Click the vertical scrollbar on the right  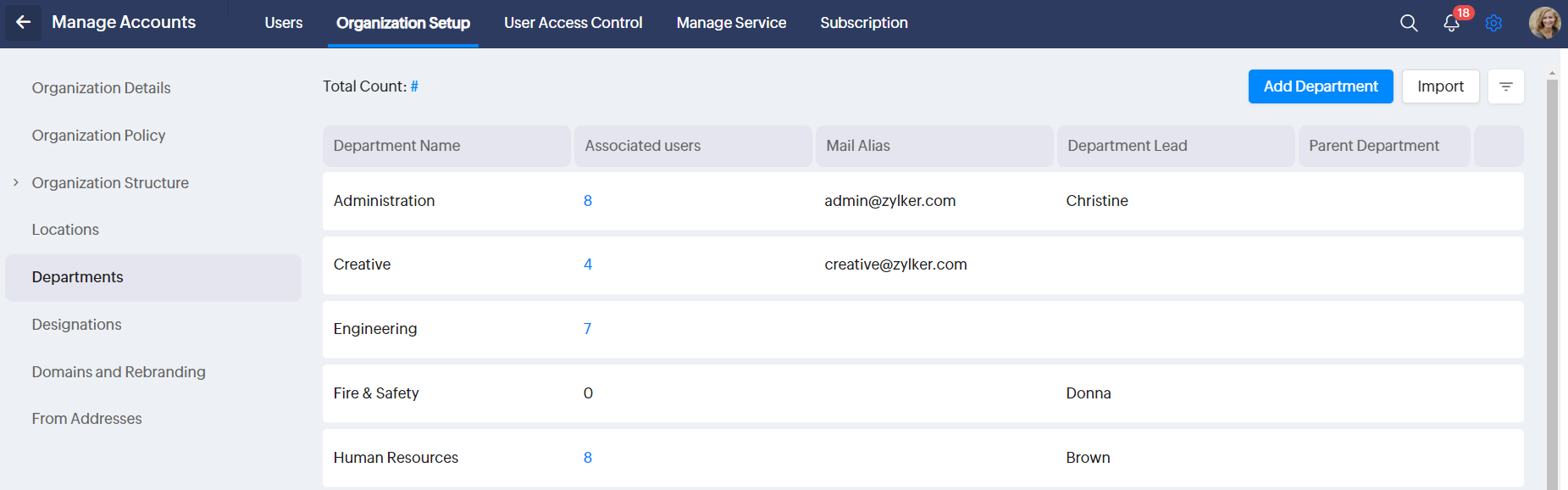(x=1552, y=280)
